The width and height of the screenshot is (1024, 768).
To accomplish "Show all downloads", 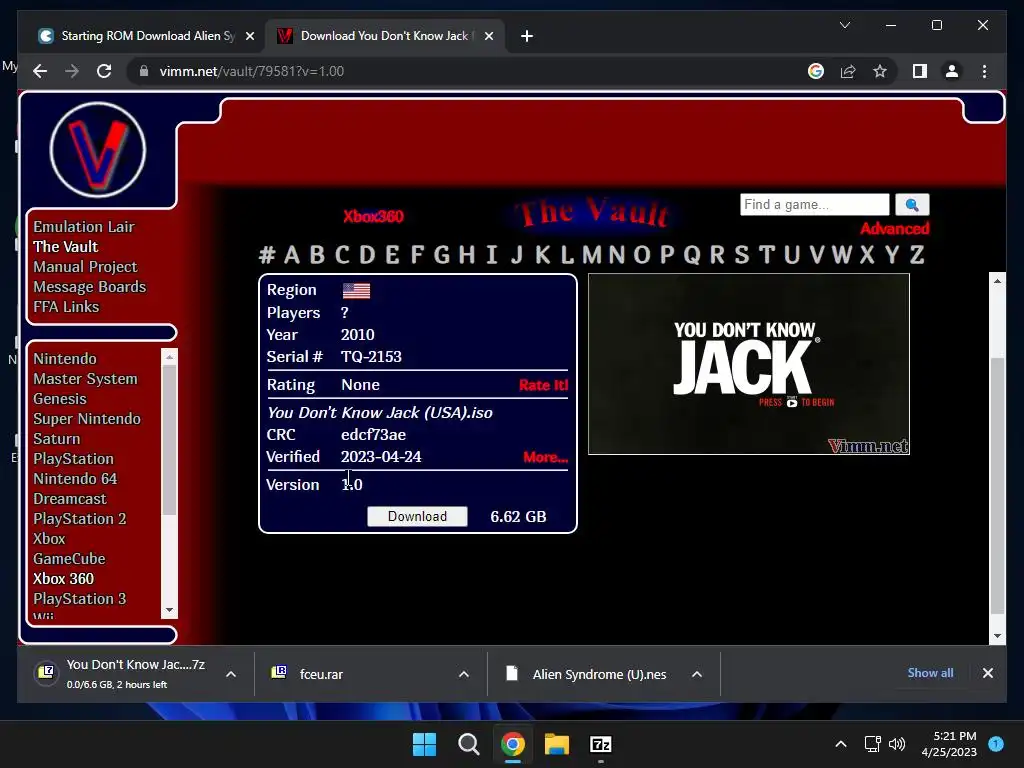I will (930, 673).
